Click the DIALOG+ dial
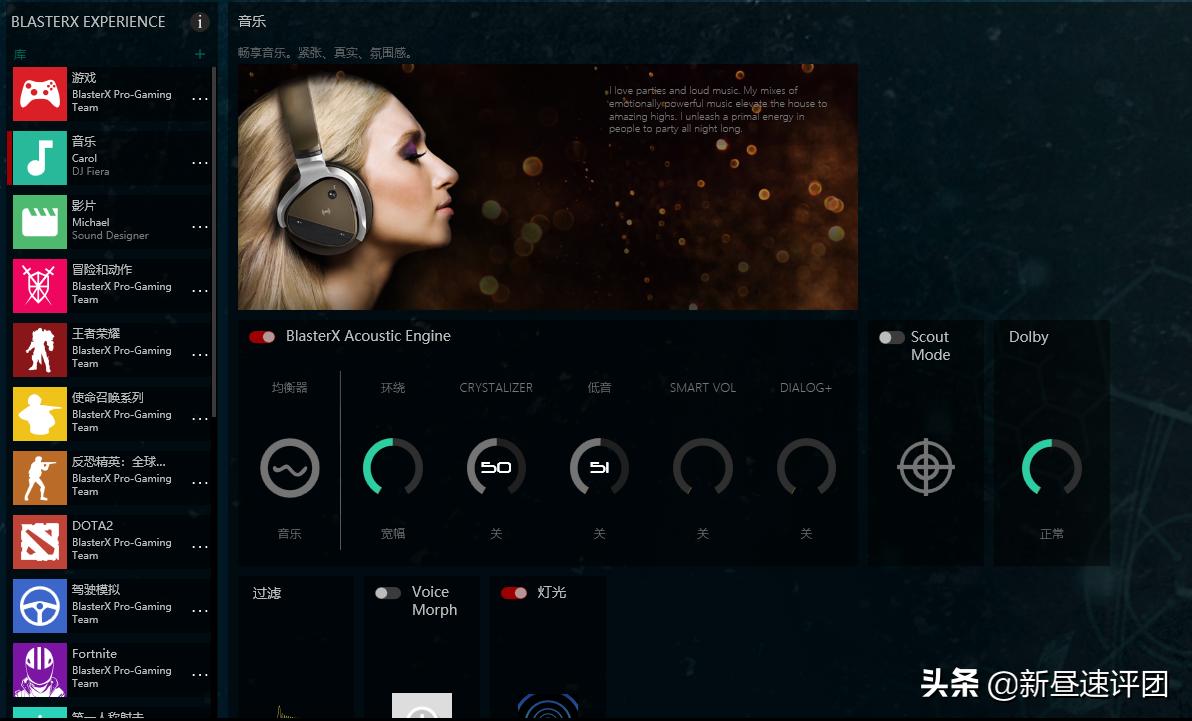1192x721 pixels. click(806, 467)
